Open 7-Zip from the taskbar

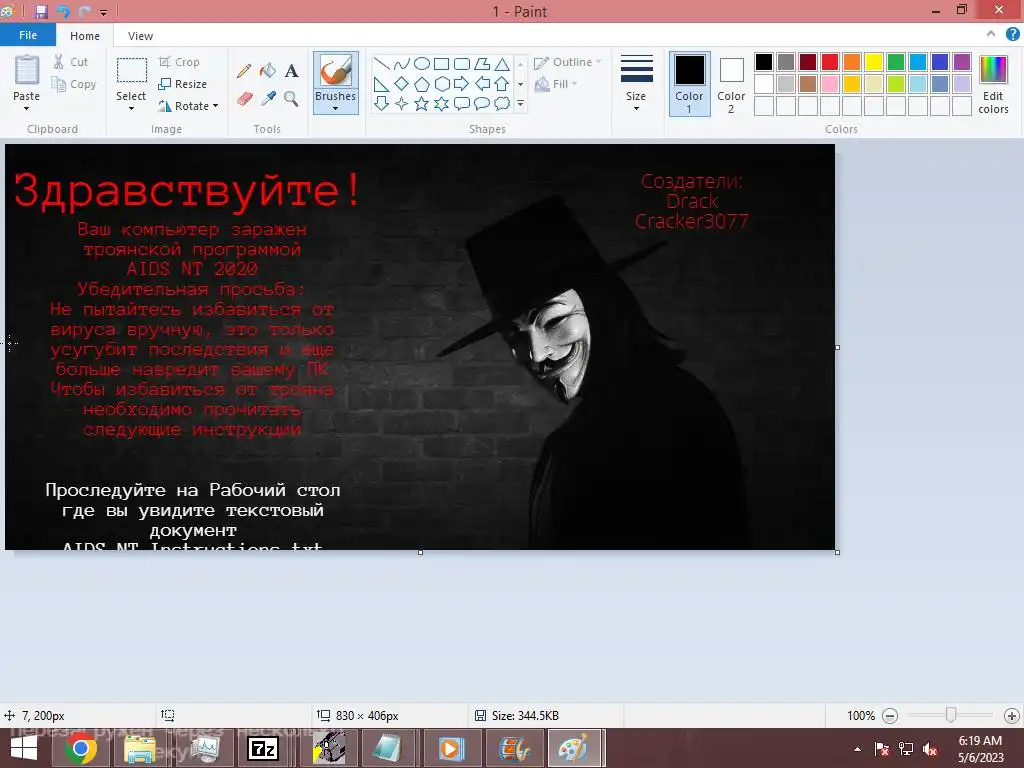[264, 748]
